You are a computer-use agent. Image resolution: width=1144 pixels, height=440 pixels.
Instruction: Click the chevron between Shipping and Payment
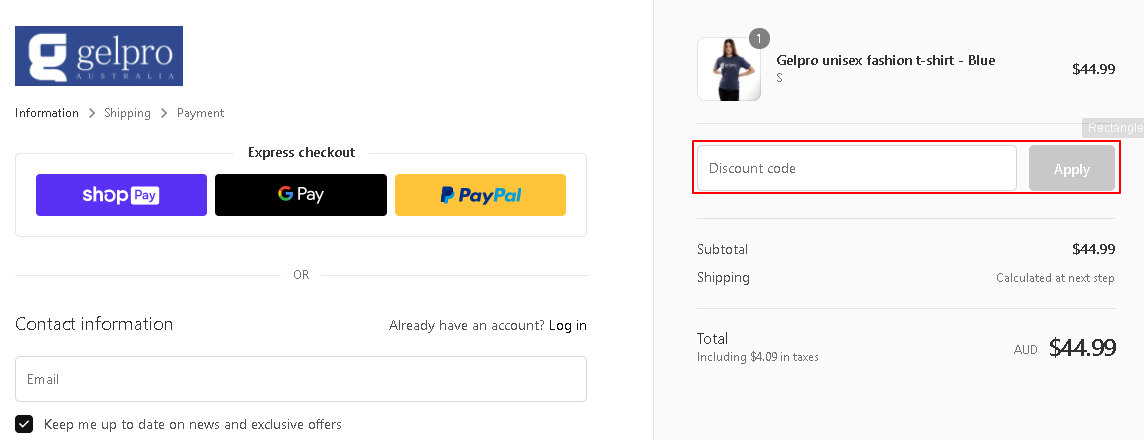point(164,113)
